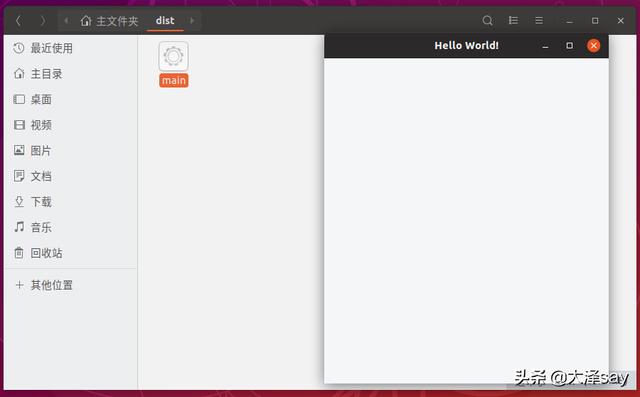Open the 音乐 folder in the sidebar

click(x=71, y=227)
